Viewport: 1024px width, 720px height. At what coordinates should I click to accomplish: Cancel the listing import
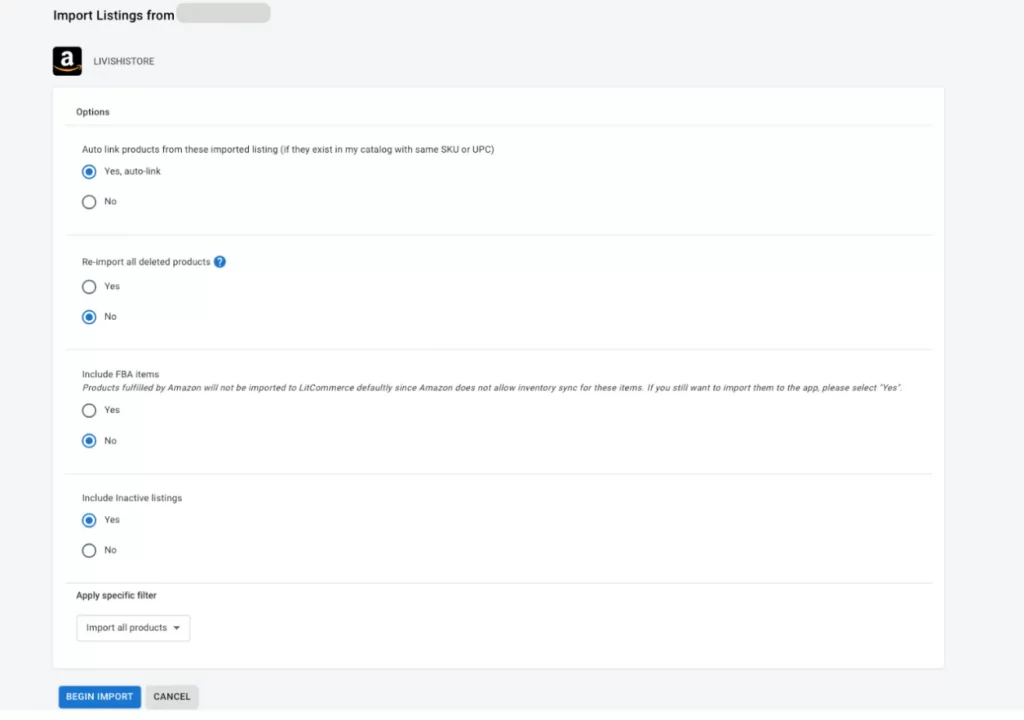(x=172, y=696)
